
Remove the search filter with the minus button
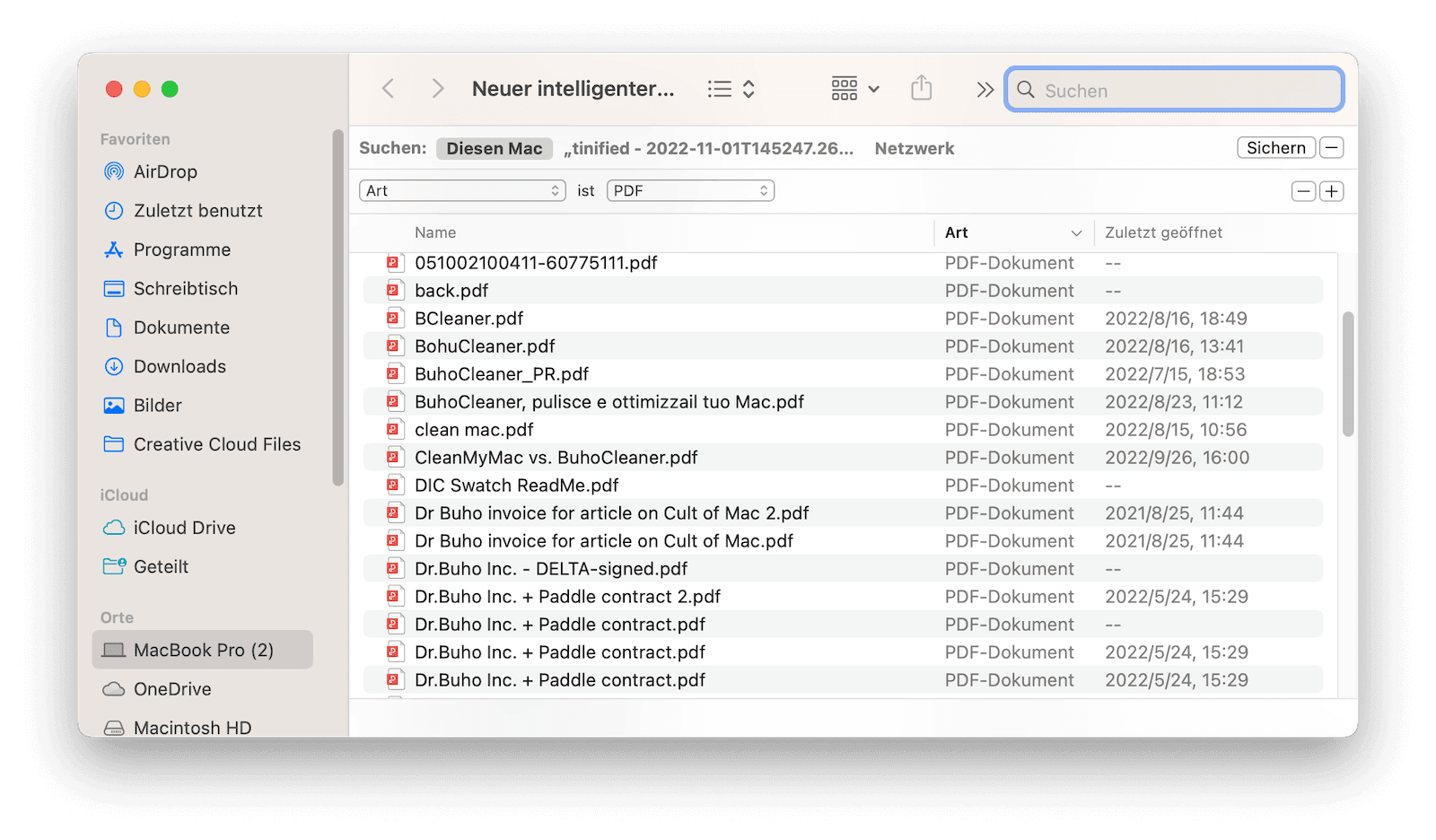tap(1303, 191)
